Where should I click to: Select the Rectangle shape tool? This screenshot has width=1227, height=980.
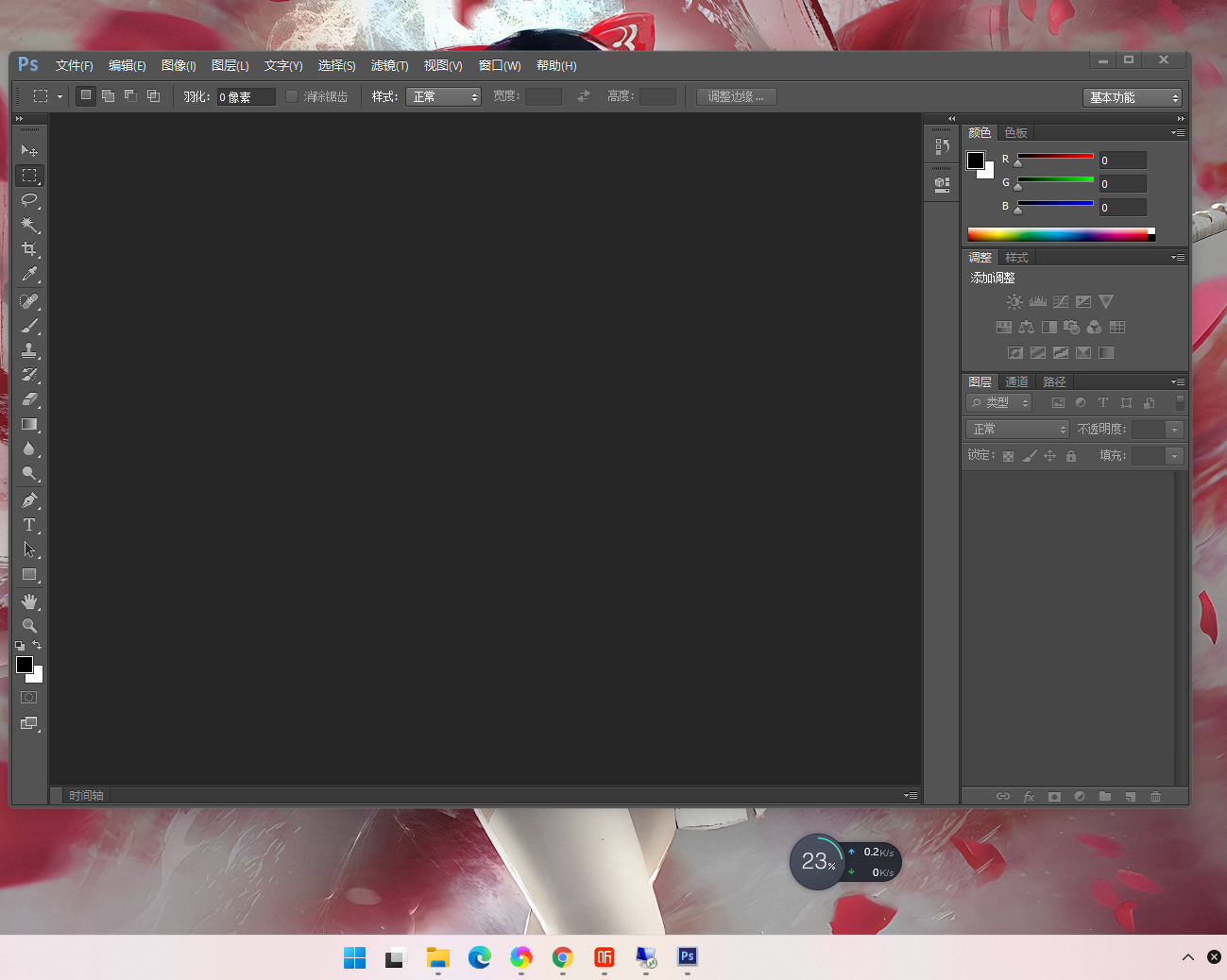[29, 574]
